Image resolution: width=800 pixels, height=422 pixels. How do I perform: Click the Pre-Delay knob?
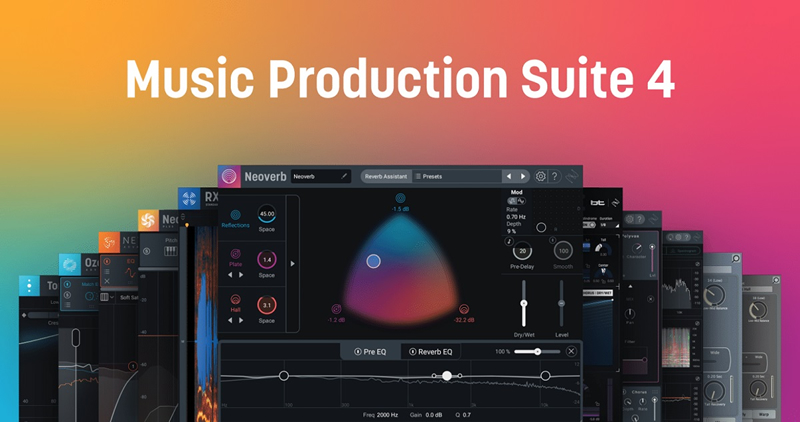(x=522, y=251)
